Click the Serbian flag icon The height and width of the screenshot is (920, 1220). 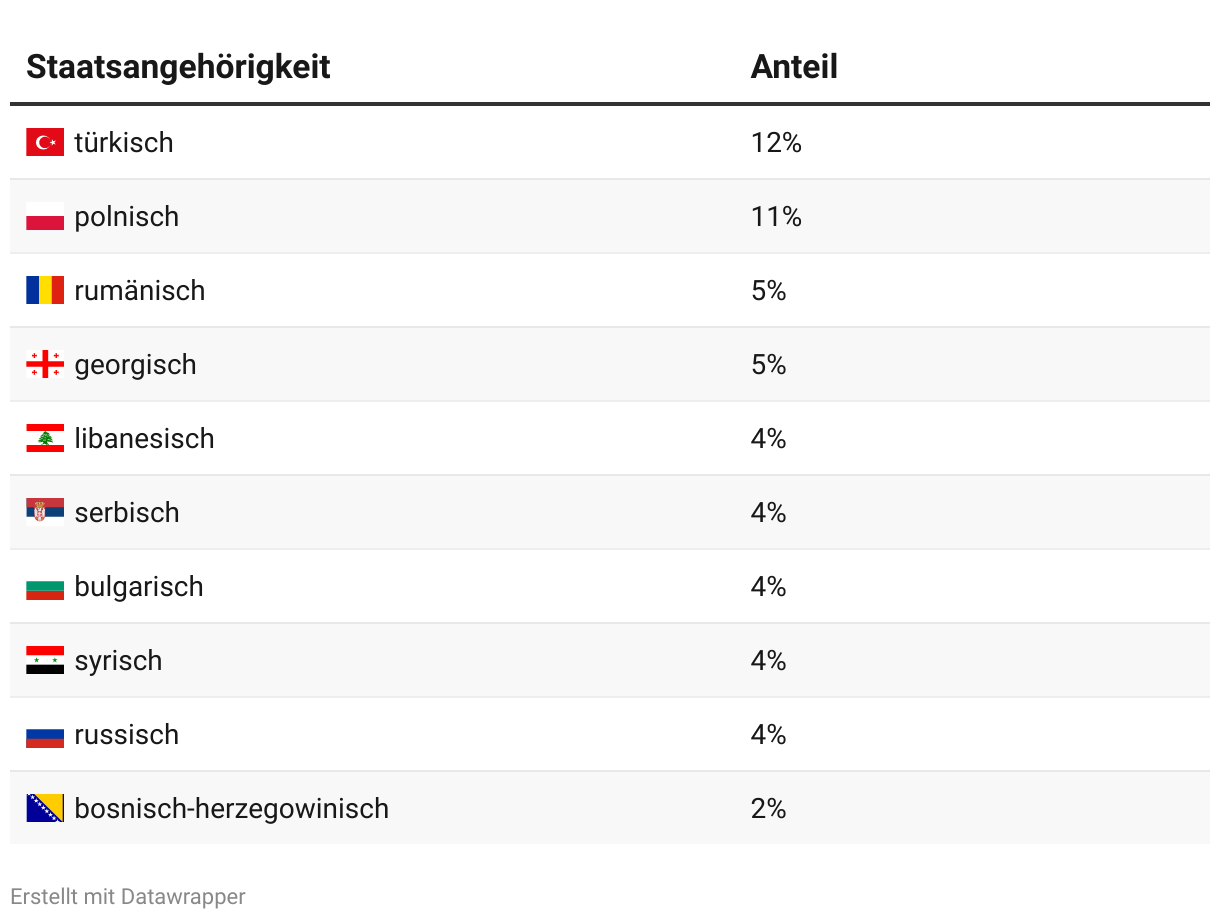click(45, 512)
